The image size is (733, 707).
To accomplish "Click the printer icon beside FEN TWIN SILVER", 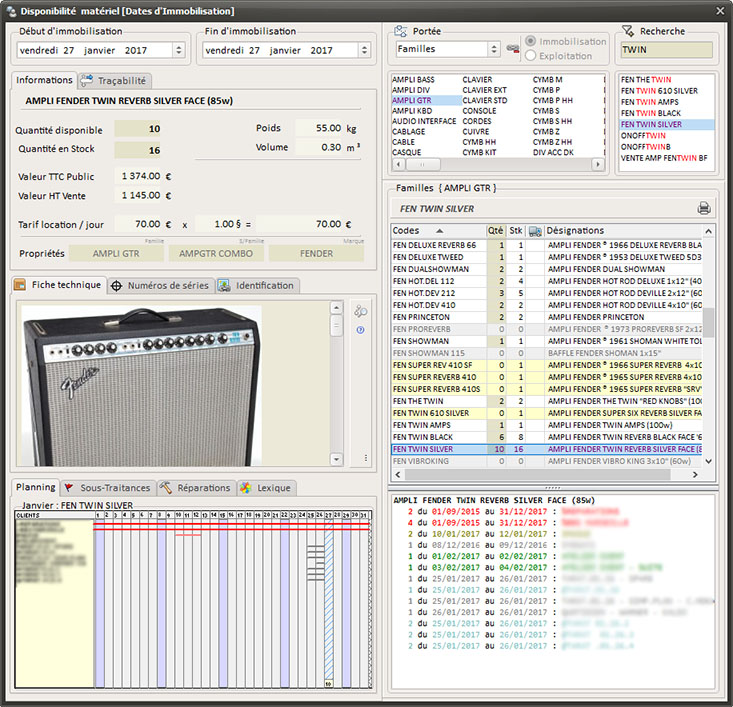I will tap(703, 208).
